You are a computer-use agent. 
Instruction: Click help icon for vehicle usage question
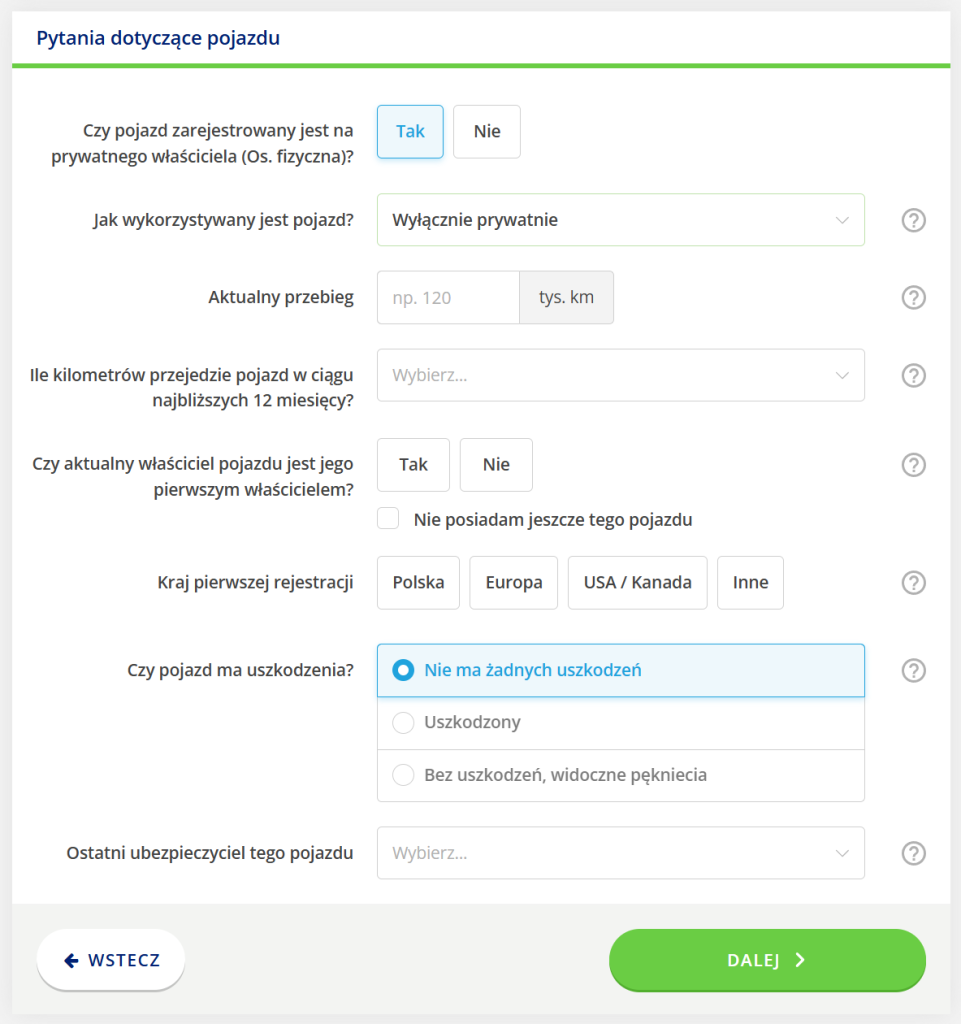(x=913, y=220)
